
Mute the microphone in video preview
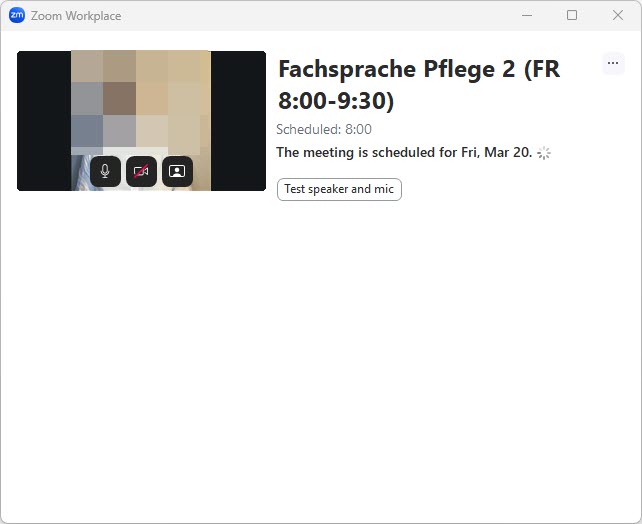point(105,172)
